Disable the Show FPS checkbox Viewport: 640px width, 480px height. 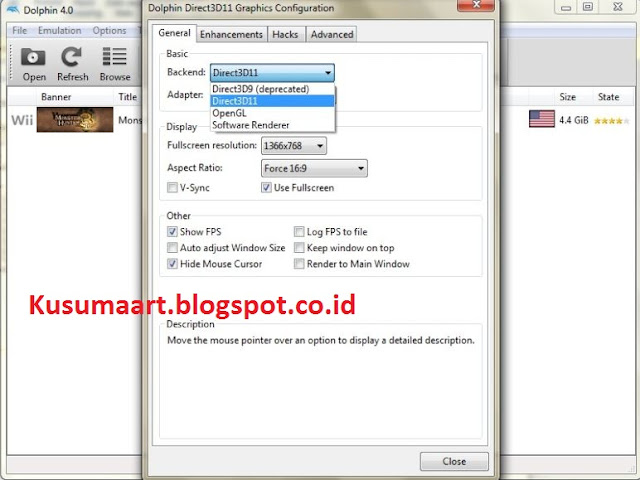(x=172, y=232)
